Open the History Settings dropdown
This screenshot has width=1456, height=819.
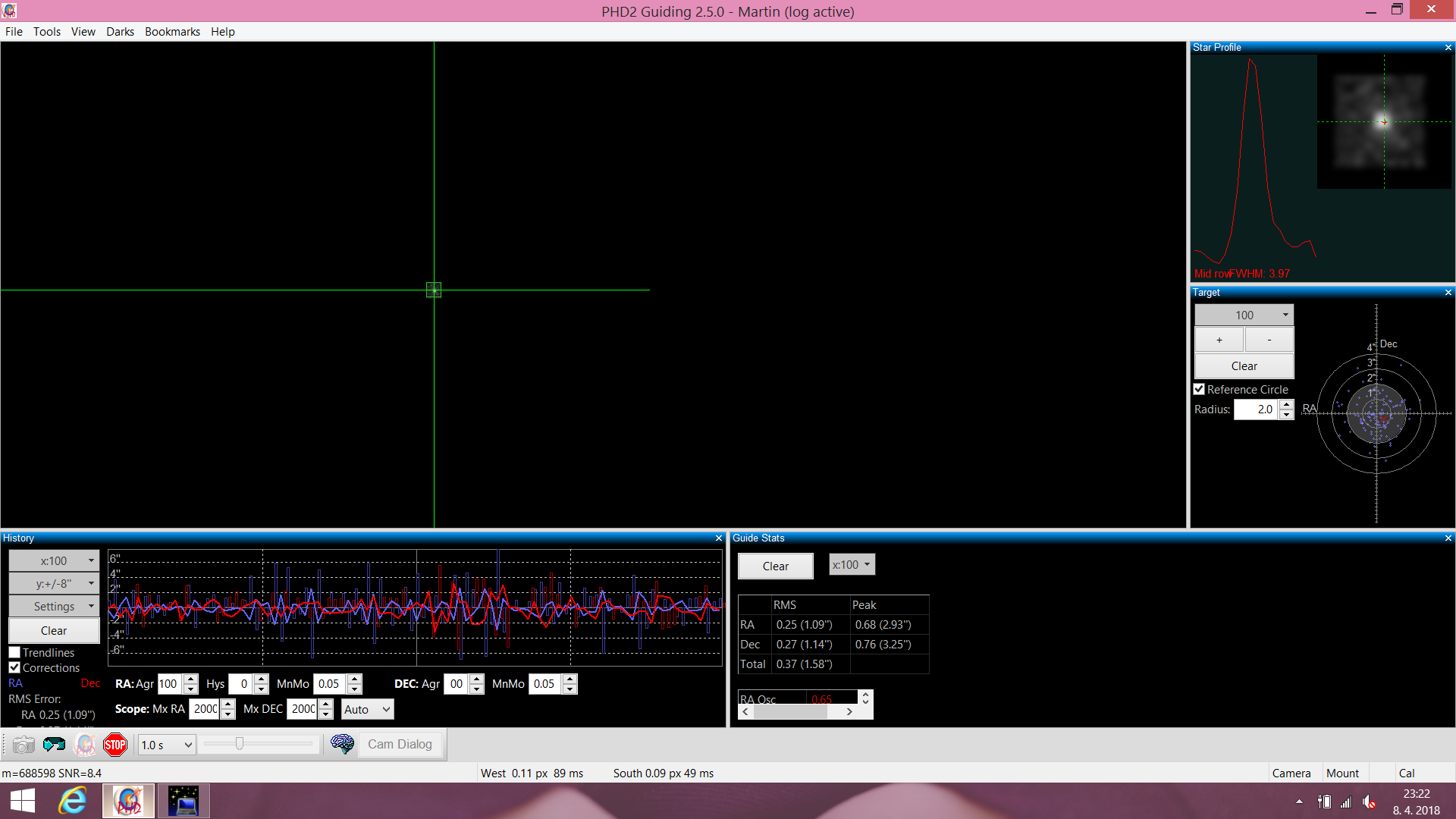[x=54, y=606]
